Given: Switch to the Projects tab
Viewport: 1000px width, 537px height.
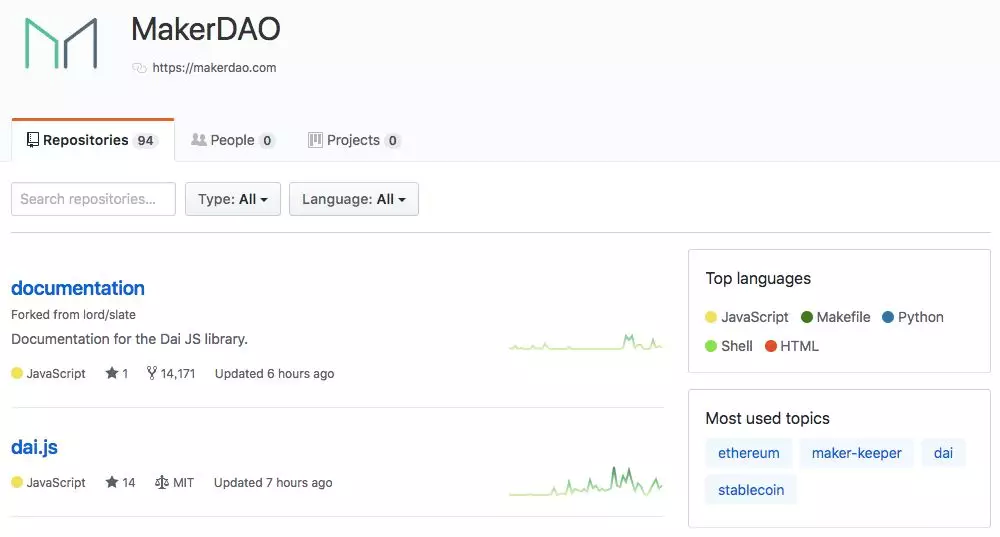Looking at the screenshot, I should point(354,140).
